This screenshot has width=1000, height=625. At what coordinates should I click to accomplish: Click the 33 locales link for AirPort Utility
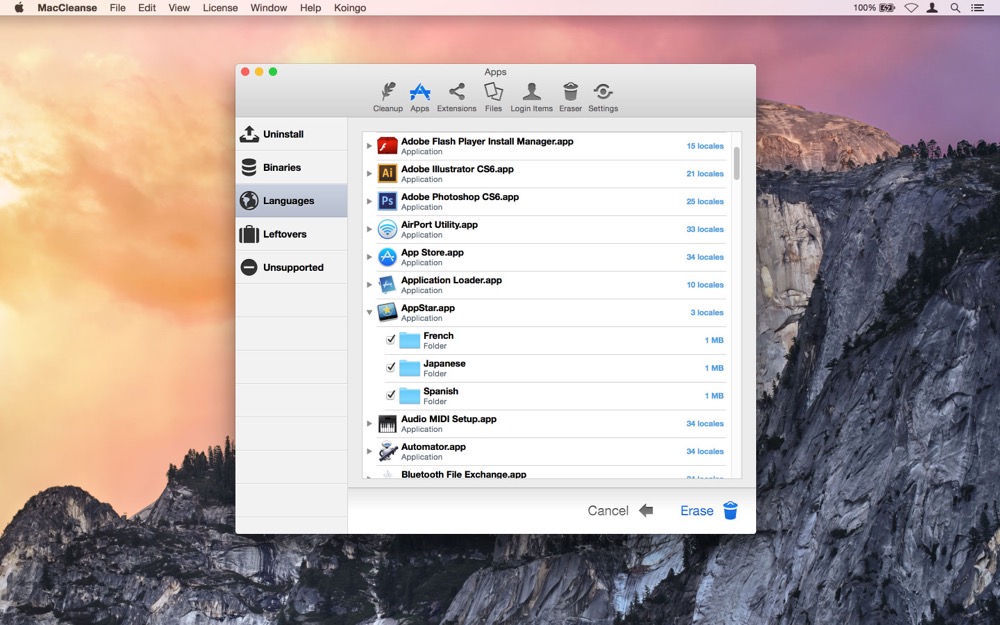point(705,229)
